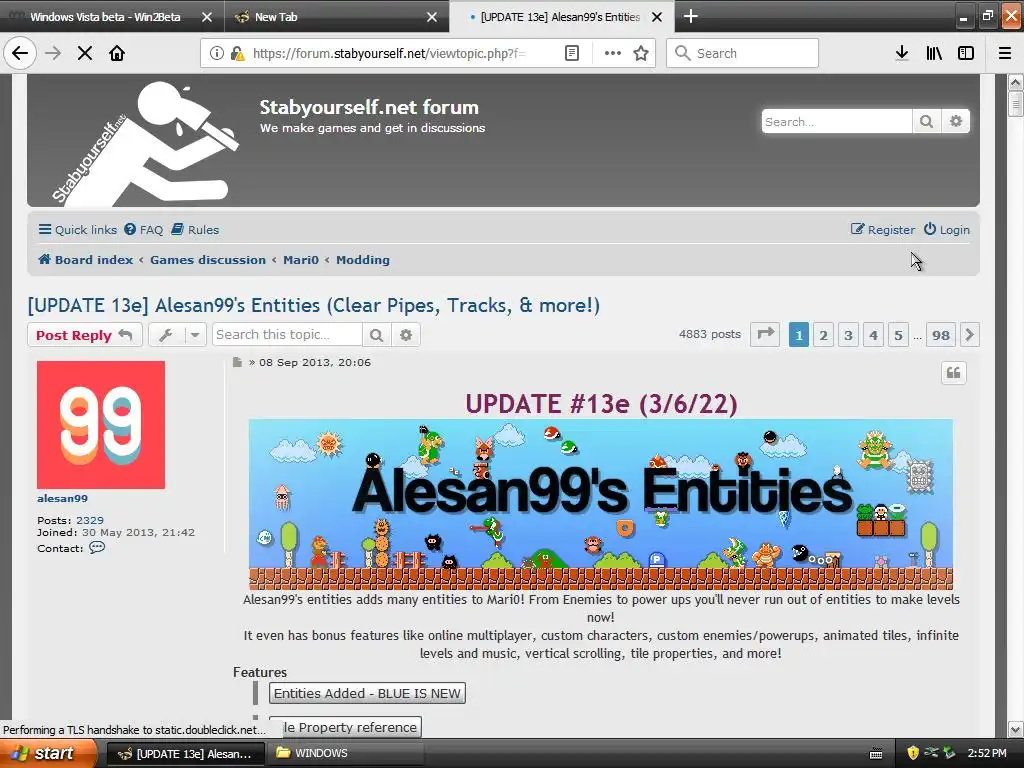Open the Modding breadcrumb link
This screenshot has height=768, width=1024.
click(x=362, y=259)
